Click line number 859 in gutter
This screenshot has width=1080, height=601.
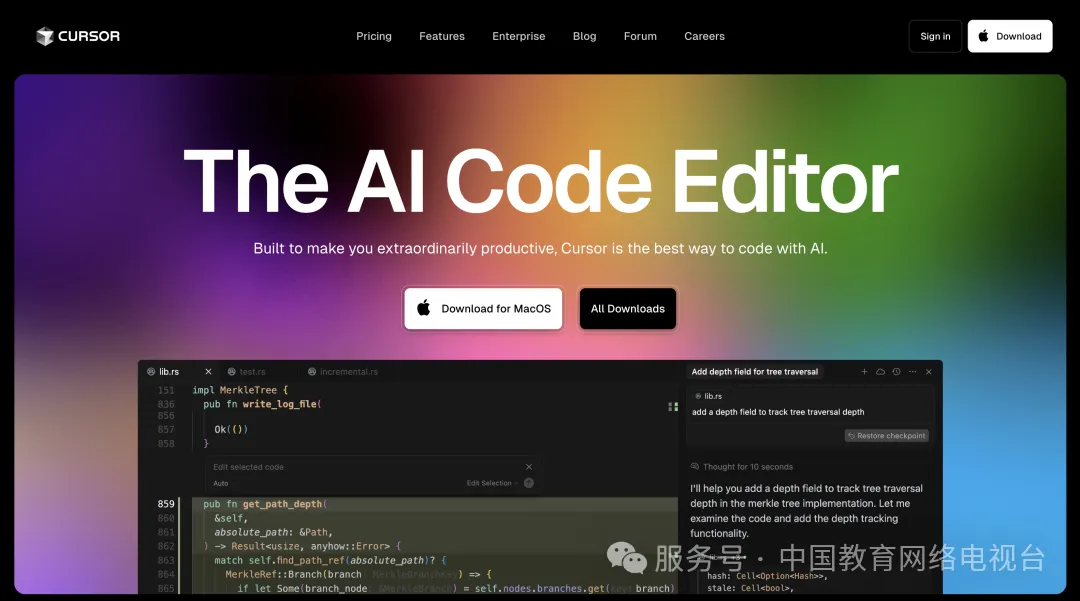[166, 504]
